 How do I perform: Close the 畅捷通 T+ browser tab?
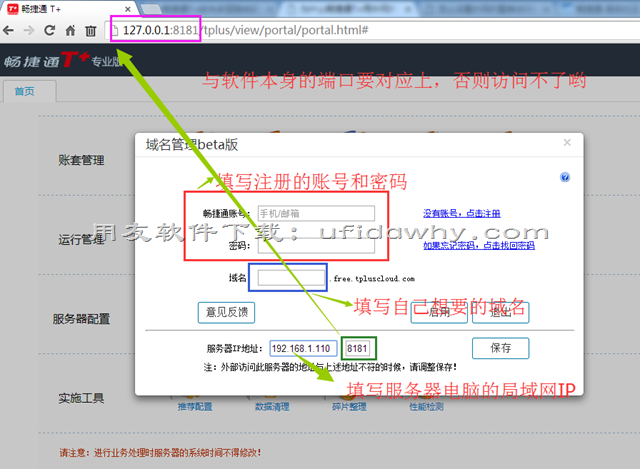[x=128, y=9]
